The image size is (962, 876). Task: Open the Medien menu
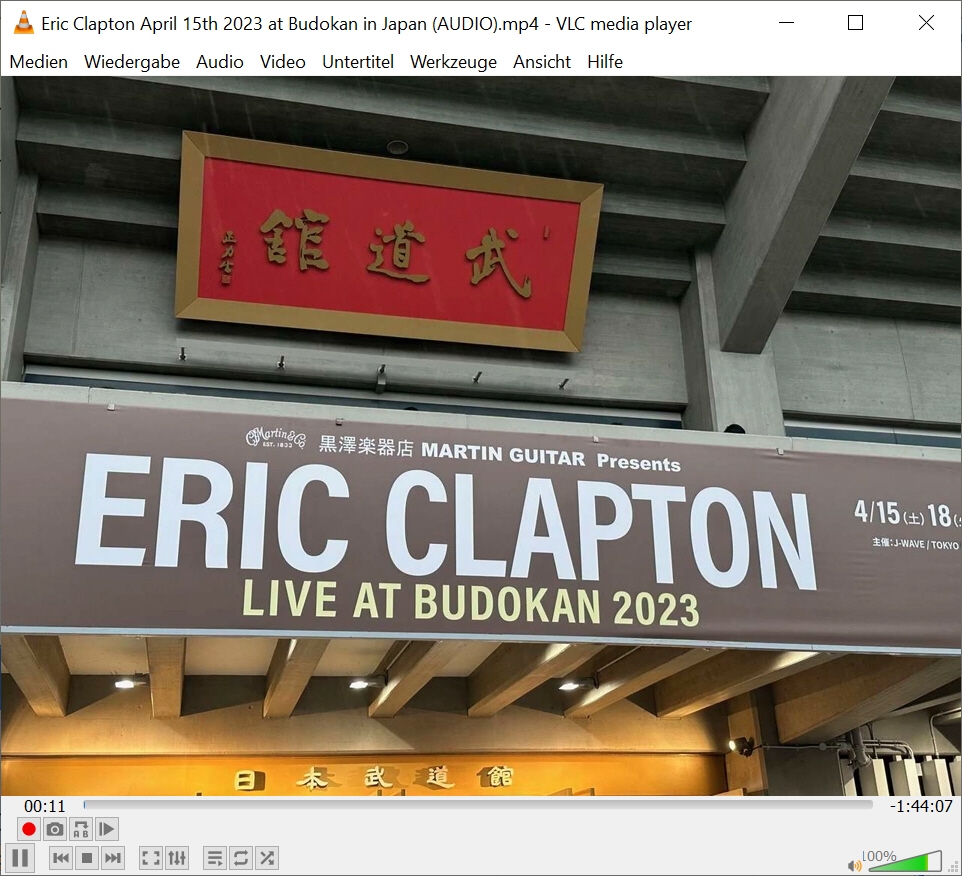39,62
